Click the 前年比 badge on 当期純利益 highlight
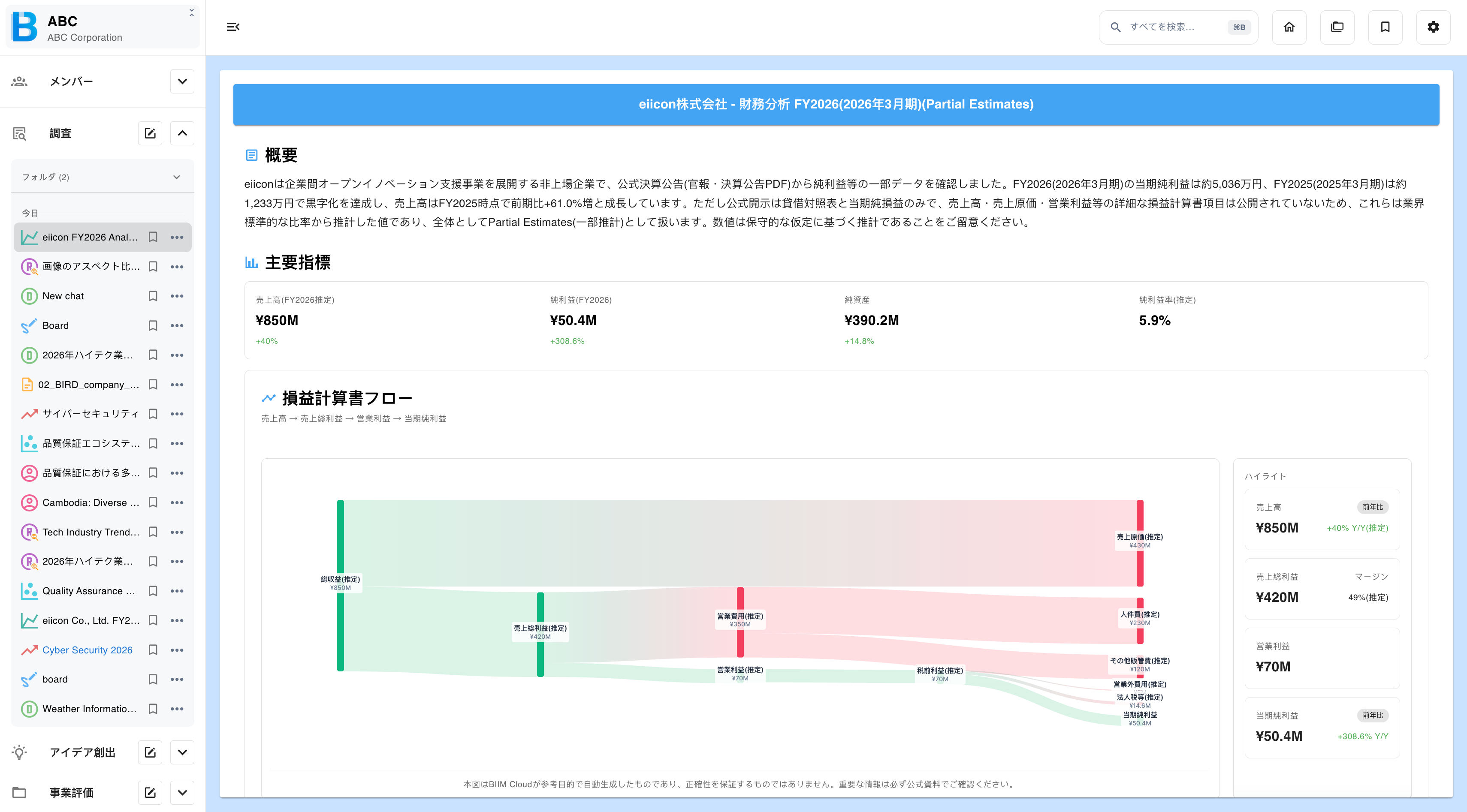 click(1373, 715)
